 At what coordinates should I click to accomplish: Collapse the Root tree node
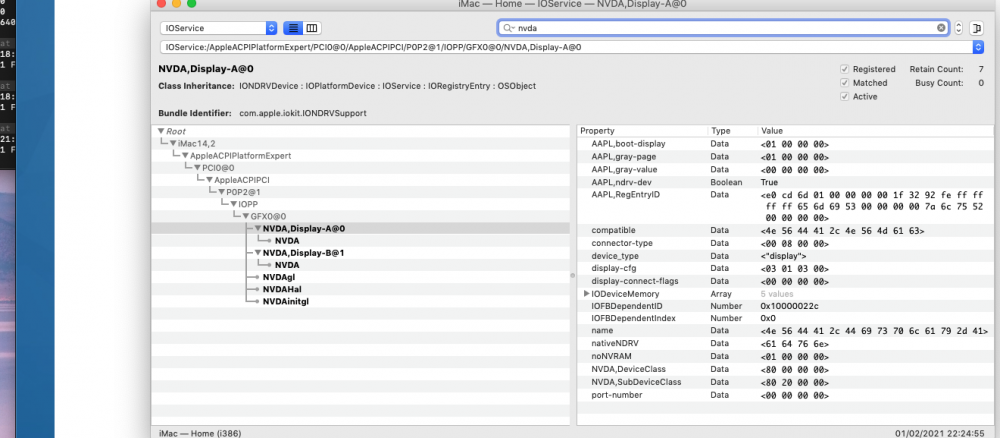point(161,131)
